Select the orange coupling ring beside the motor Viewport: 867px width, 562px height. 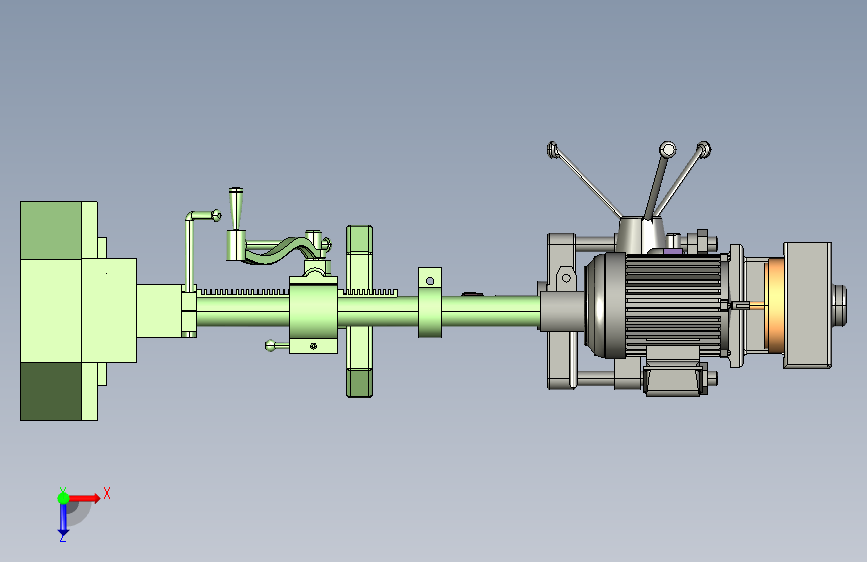(x=775, y=305)
